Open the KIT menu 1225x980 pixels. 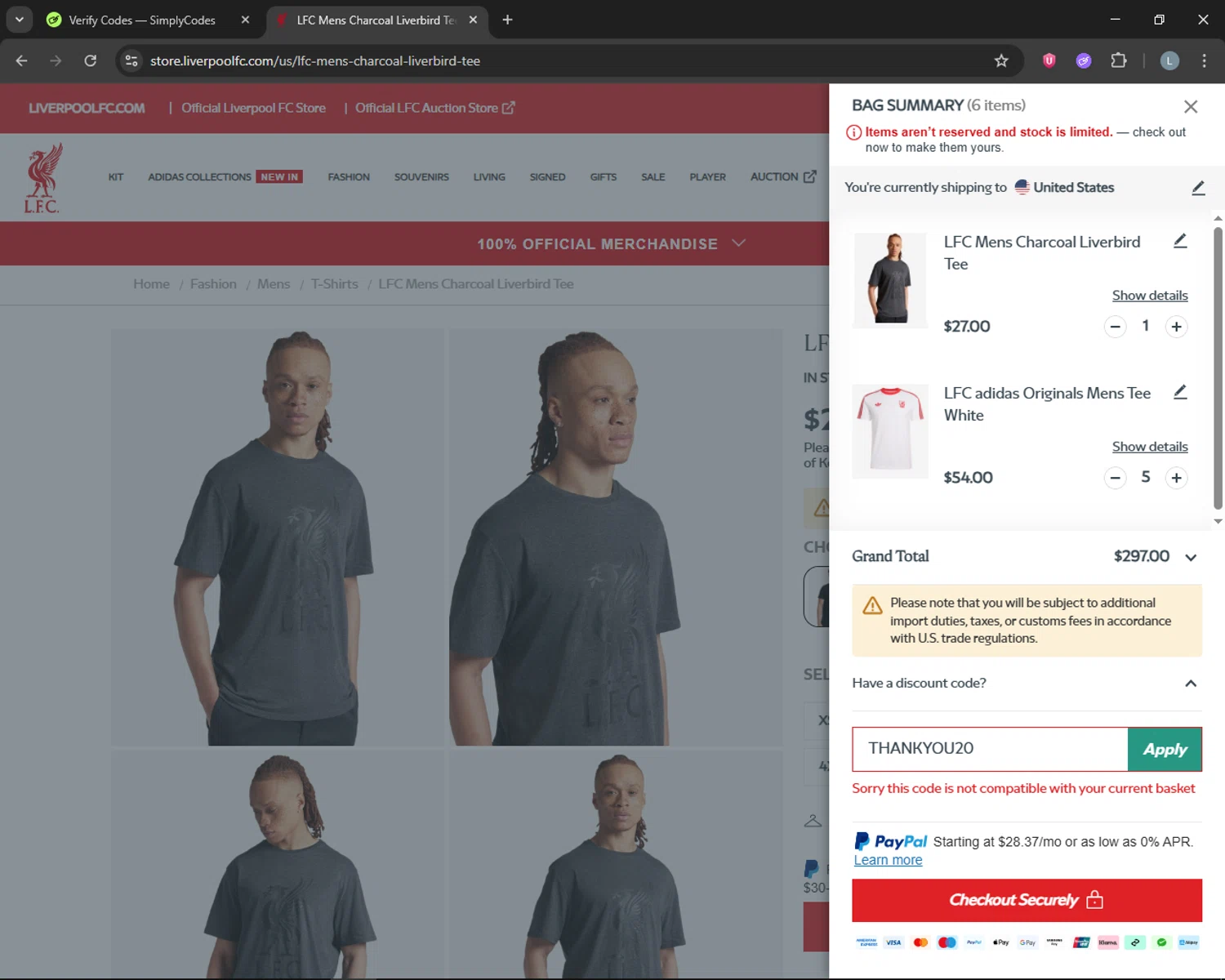[116, 177]
